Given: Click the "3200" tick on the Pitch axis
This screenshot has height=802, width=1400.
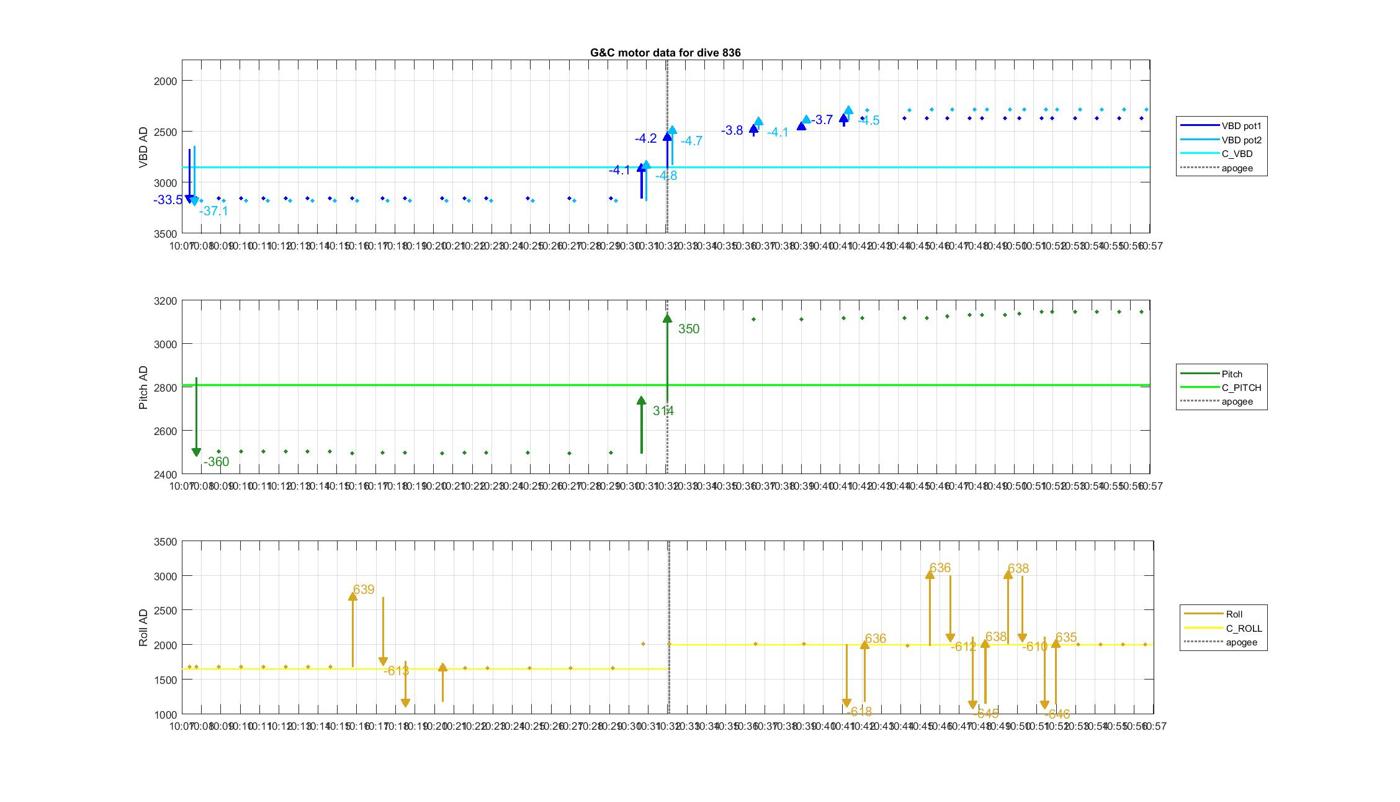Looking at the screenshot, I should click(165, 301).
